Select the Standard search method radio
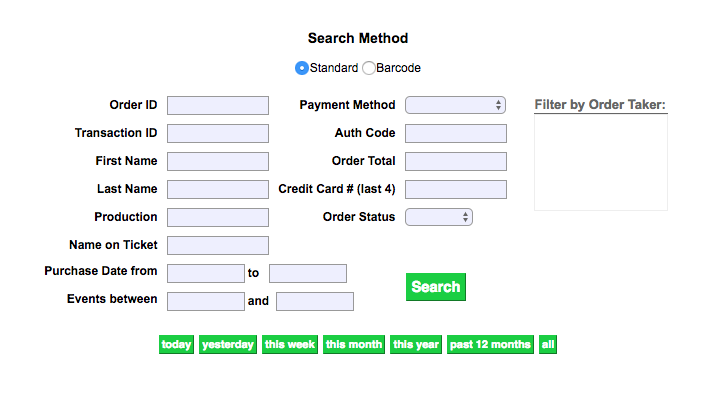This screenshot has height=404, width=727. [x=302, y=68]
